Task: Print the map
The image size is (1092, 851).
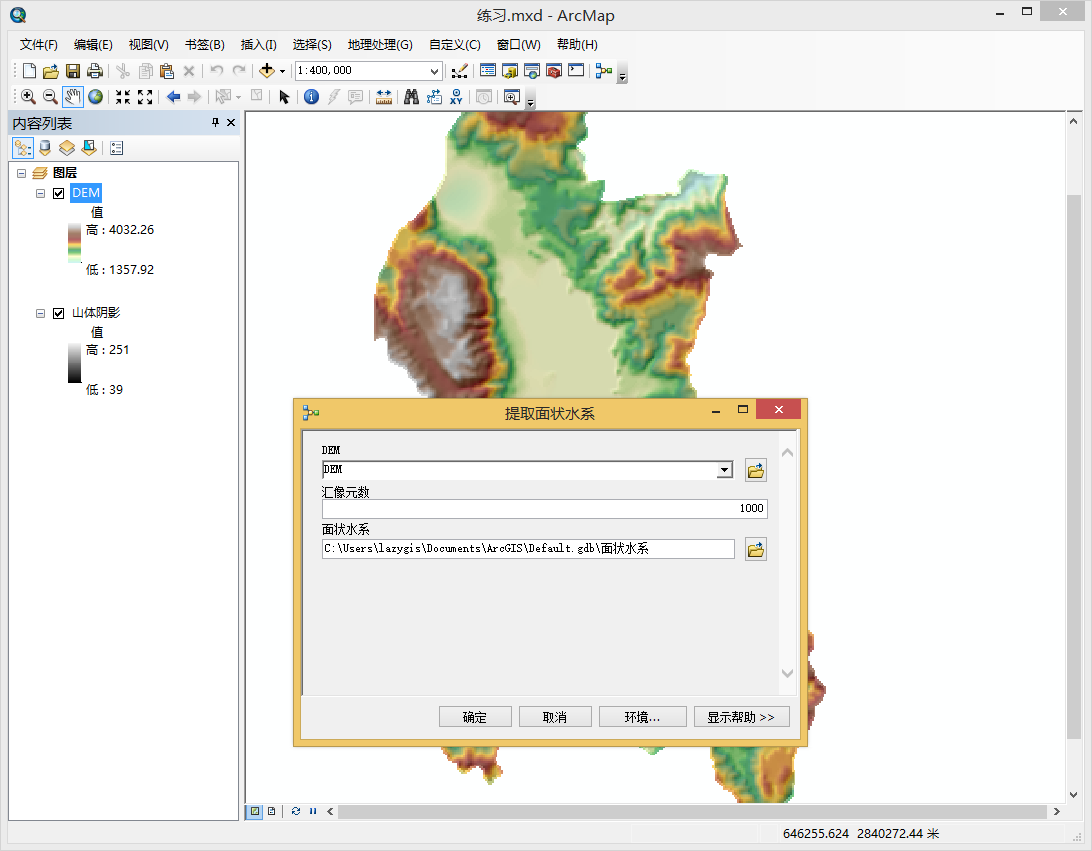Action: point(95,70)
